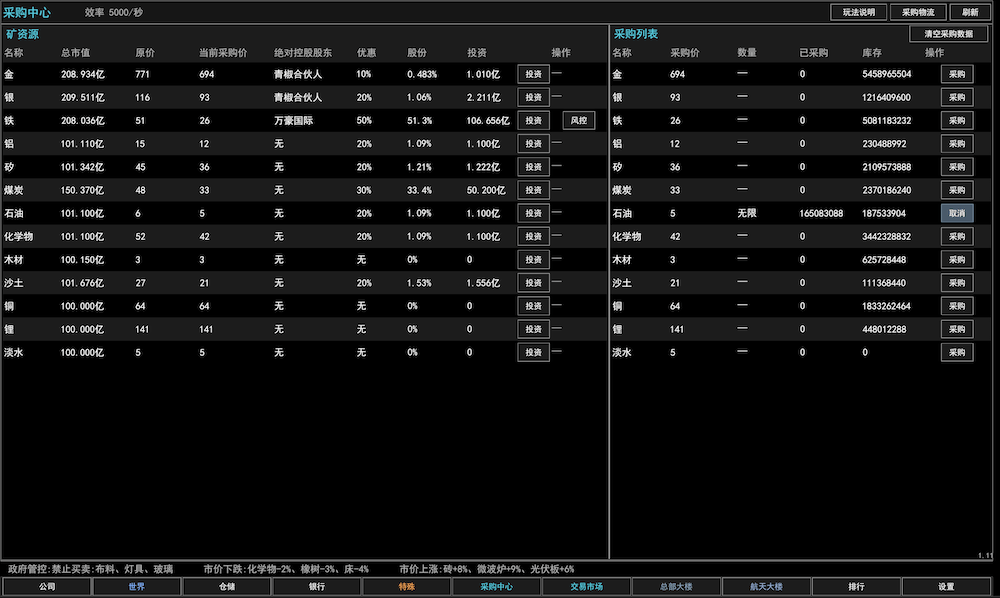Cancel 石油 purchasing with 取消
The width and height of the screenshot is (1000, 598).
point(957,213)
